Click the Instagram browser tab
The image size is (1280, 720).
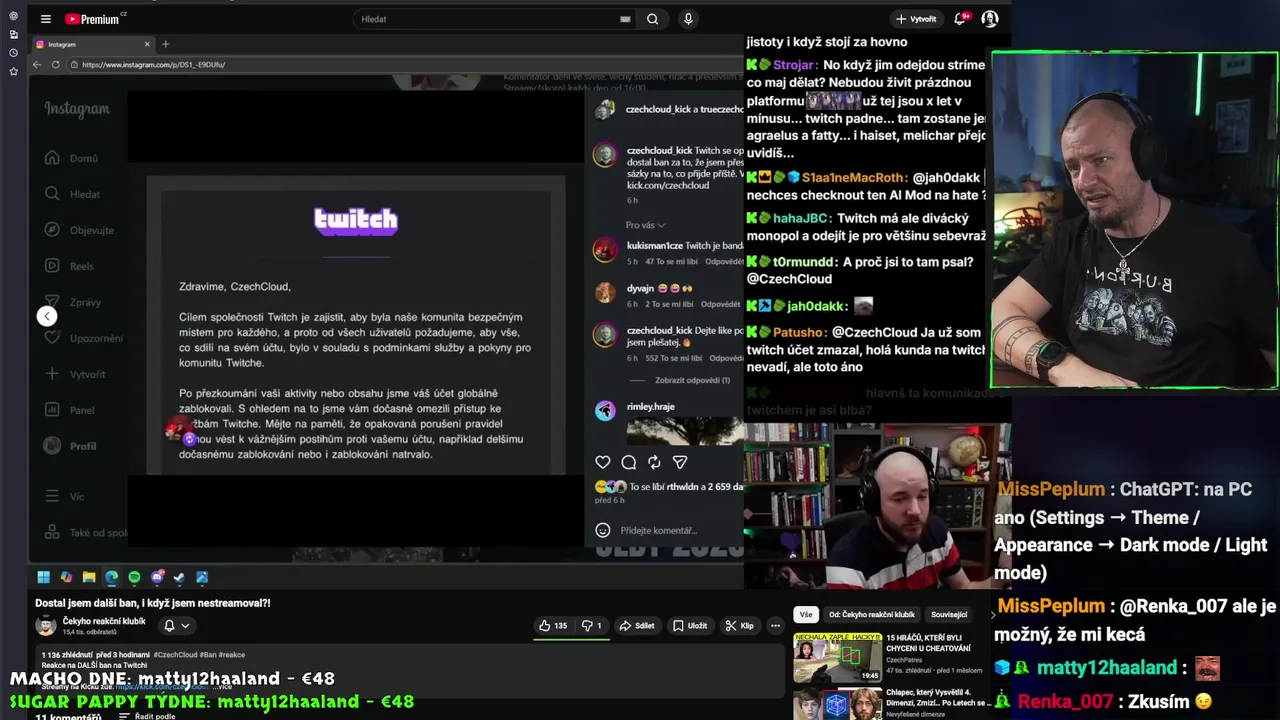click(92, 44)
